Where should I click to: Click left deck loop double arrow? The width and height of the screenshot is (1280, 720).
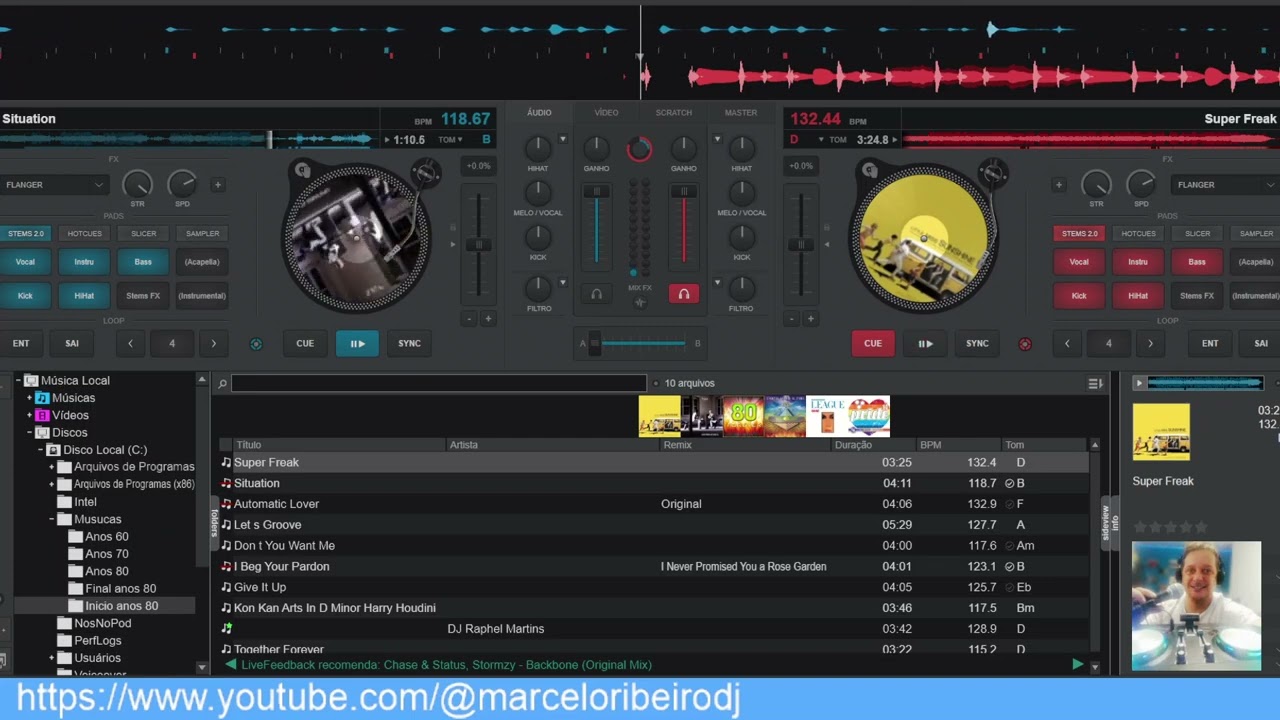pos(213,343)
